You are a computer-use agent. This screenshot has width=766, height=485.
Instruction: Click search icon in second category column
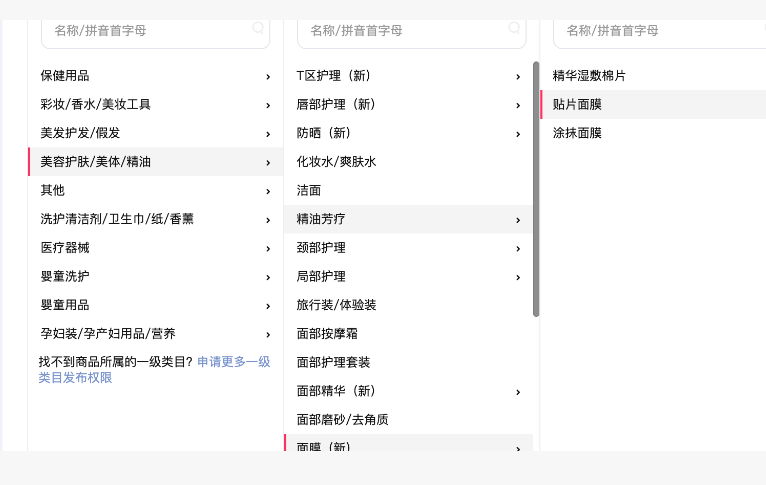coord(514,29)
